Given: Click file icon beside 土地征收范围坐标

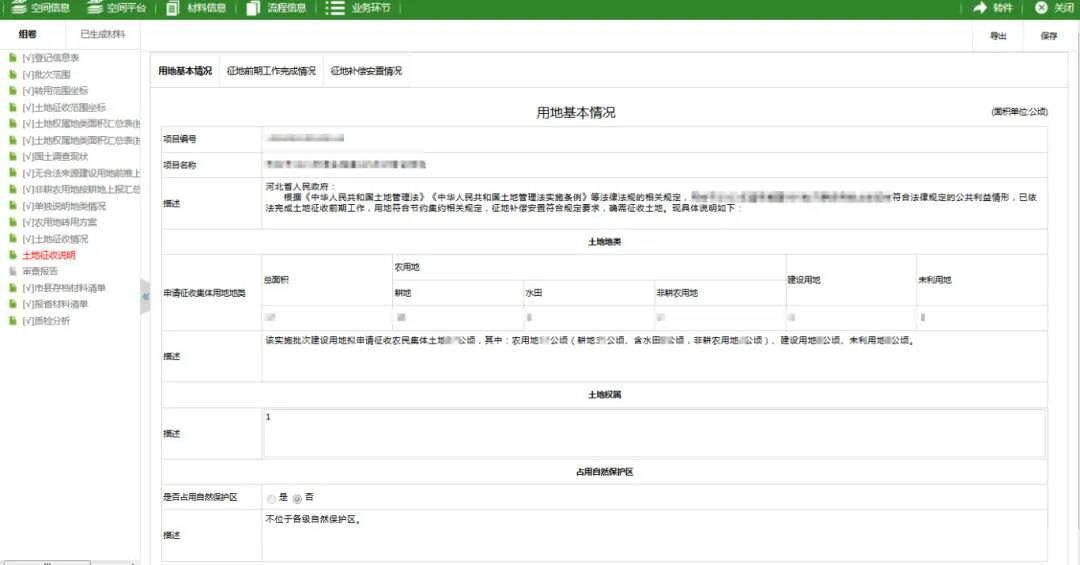Looking at the screenshot, I should click(x=12, y=107).
